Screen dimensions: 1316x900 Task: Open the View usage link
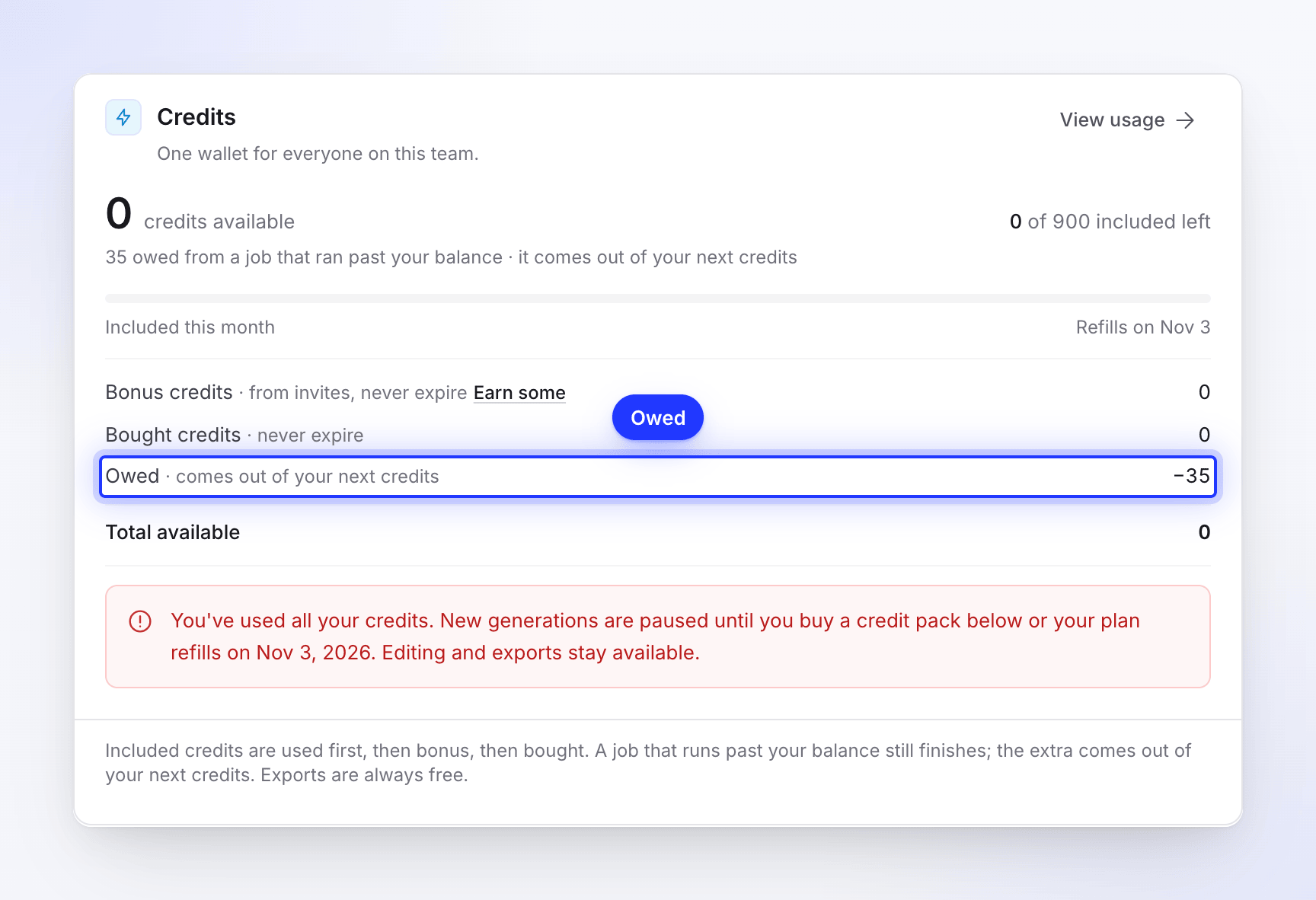(x=1127, y=120)
